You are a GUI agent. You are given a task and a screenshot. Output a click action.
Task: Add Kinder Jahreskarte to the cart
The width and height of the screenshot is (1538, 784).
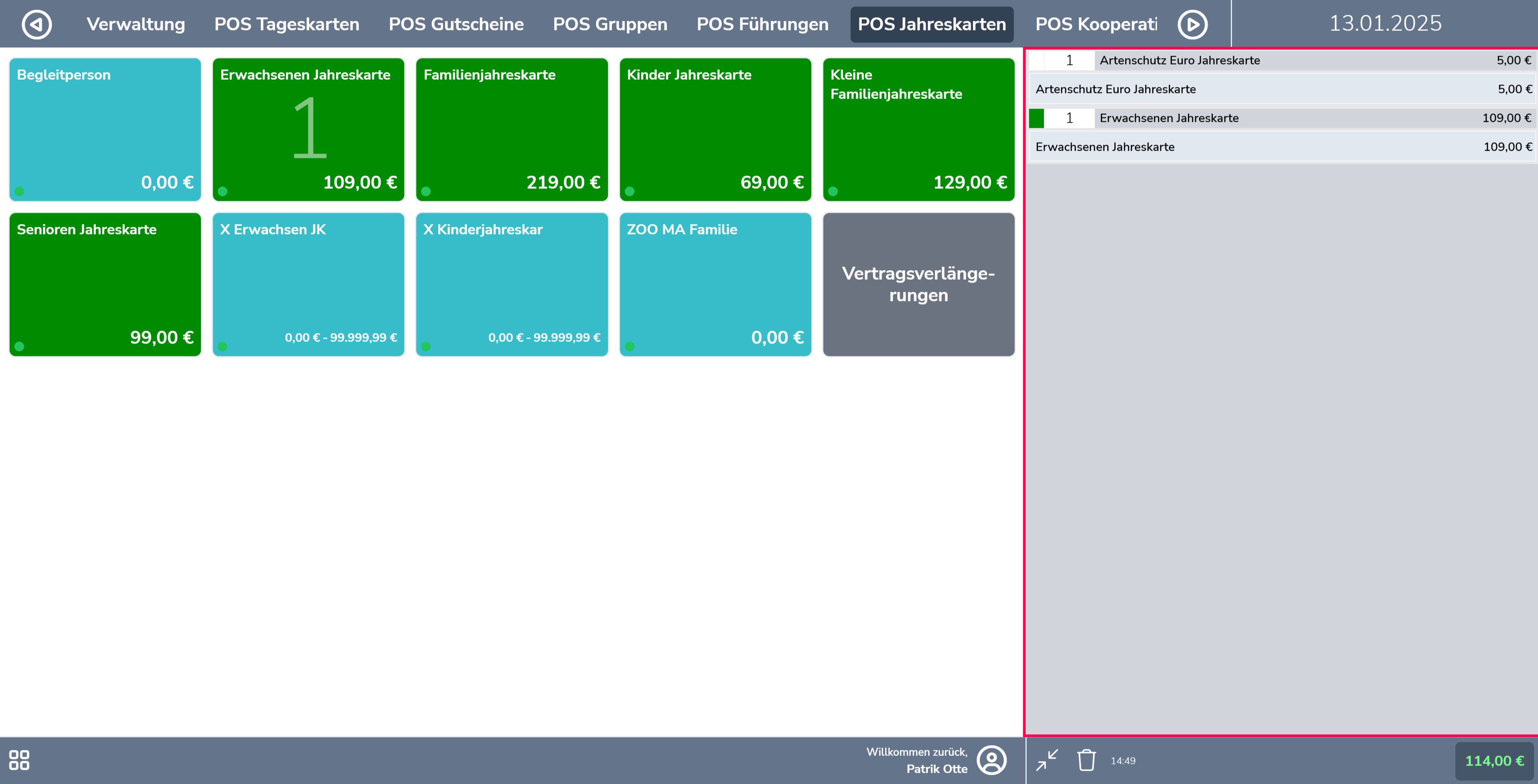click(715, 129)
